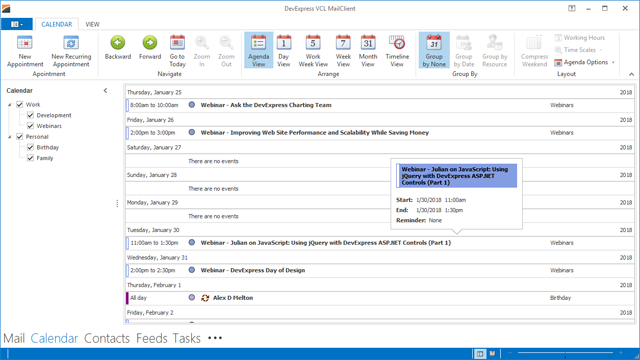
Task: Collapse the ribbon with the chevron
Action: 631,74
